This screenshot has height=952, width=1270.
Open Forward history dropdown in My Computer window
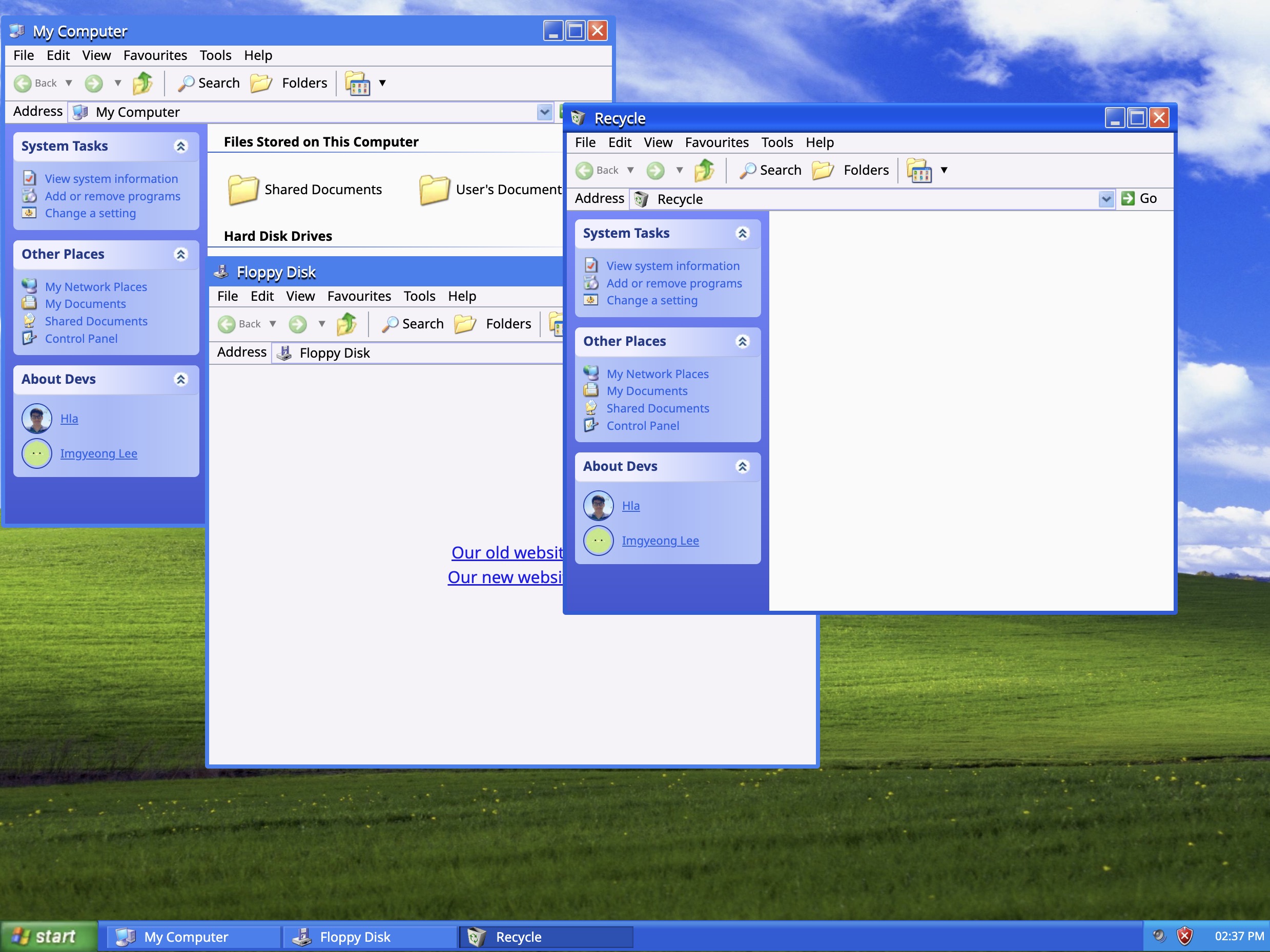(118, 83)
